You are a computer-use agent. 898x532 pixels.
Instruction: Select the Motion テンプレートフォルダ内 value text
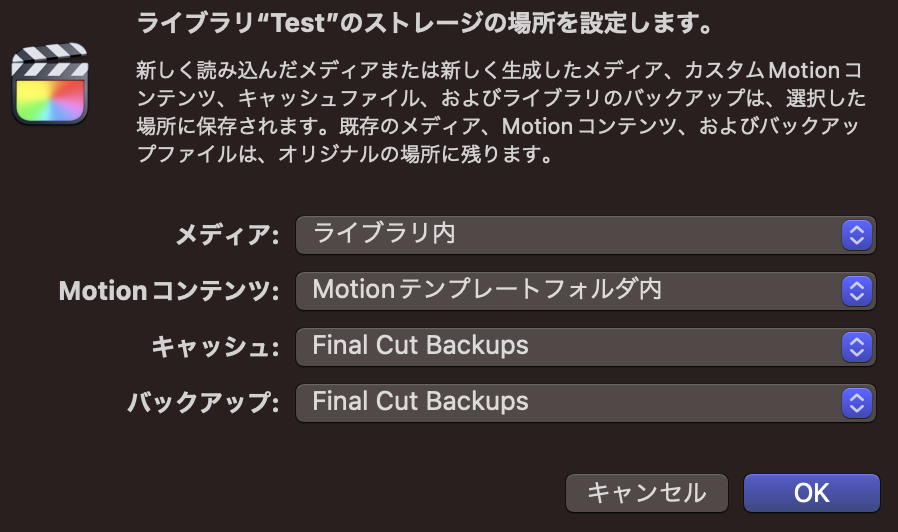pos(487,289)
